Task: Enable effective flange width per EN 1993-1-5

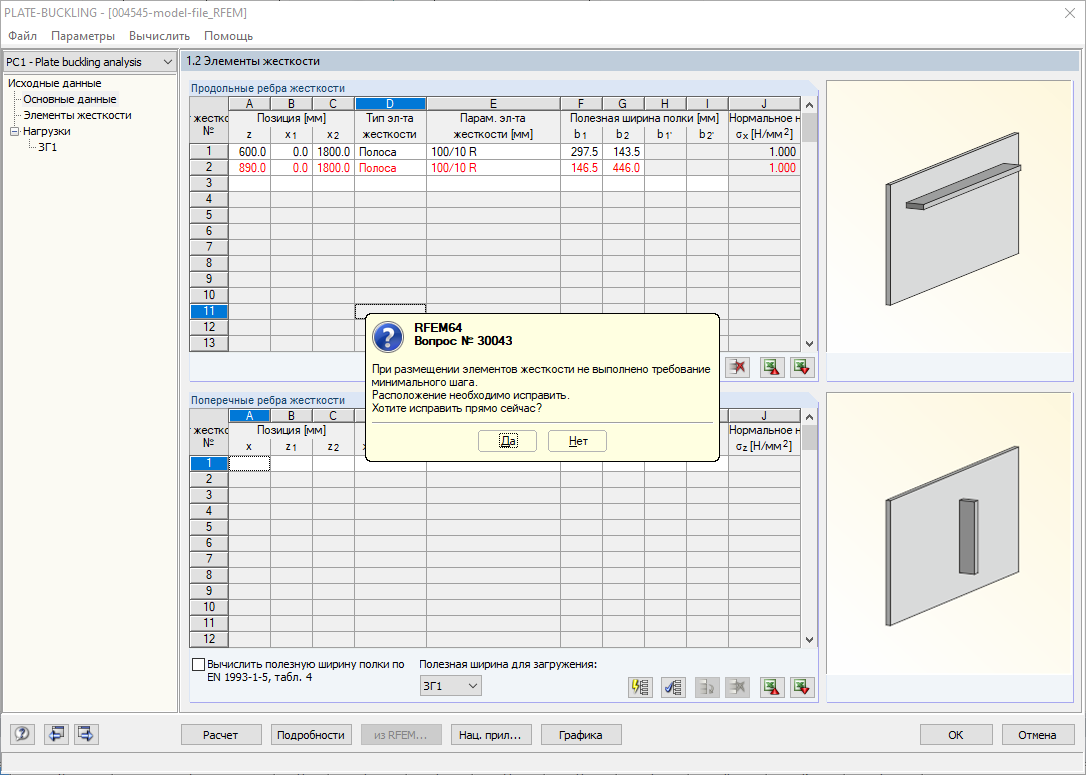Action: (198, 664)
